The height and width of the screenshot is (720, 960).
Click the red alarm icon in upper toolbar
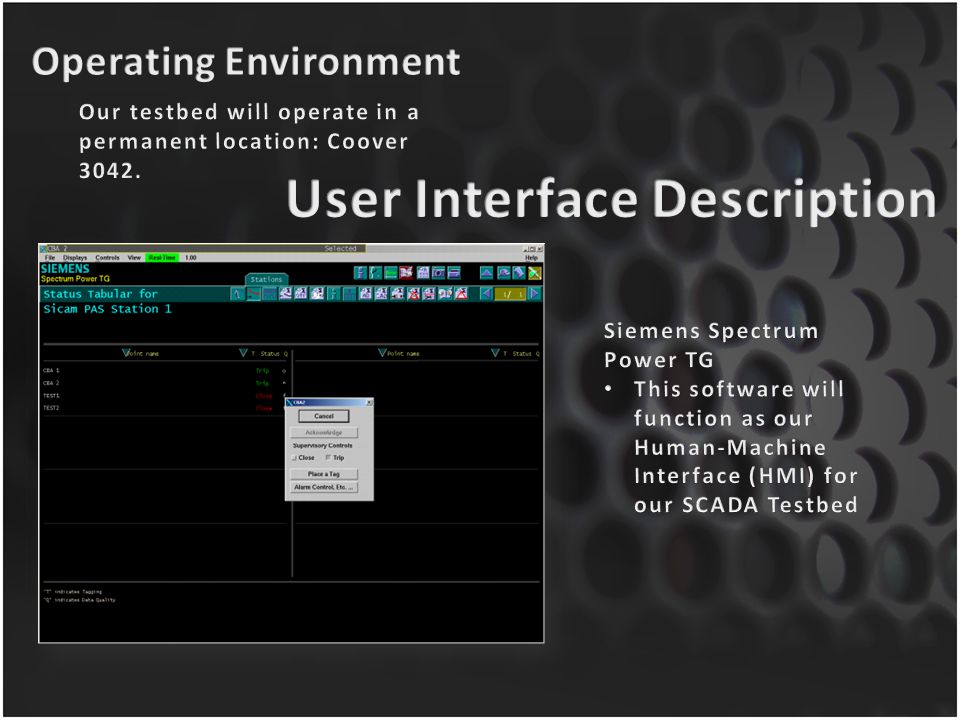406,272
